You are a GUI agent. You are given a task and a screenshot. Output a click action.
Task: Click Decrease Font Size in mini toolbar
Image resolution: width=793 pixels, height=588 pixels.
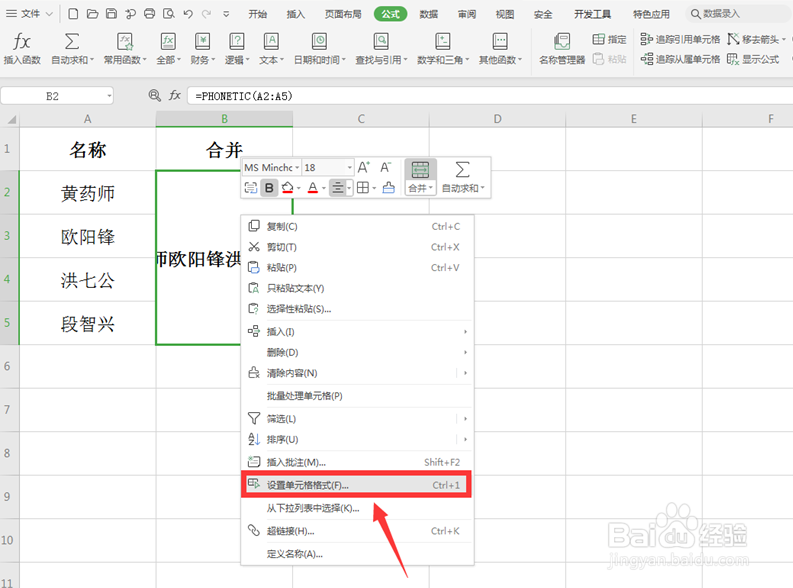(x=386, y=167)
